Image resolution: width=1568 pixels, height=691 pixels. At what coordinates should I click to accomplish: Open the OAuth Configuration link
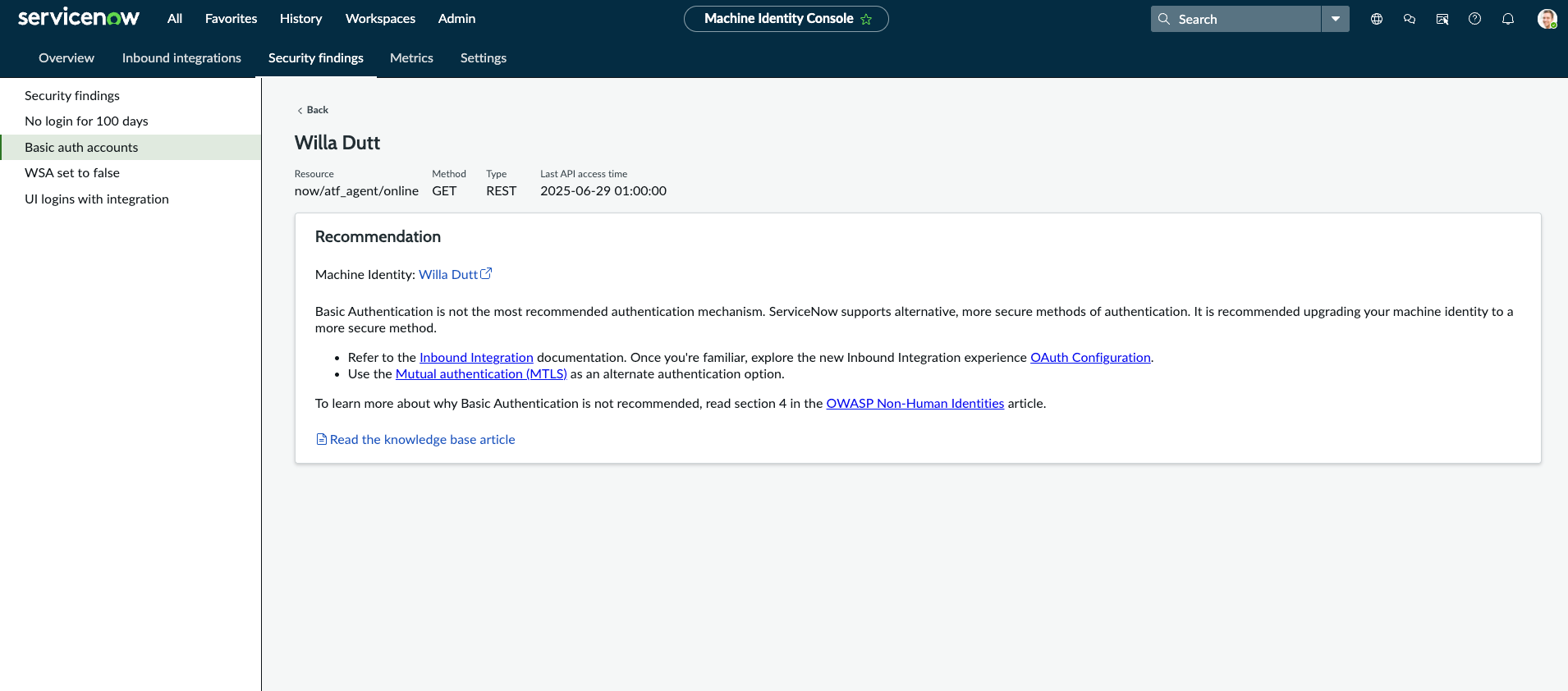tap(1090, 358)
